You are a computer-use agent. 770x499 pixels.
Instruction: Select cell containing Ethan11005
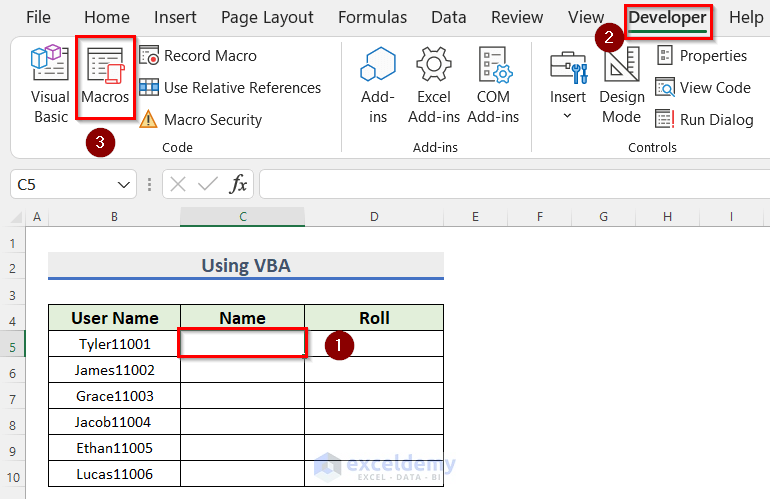click(x=114, y=448)
